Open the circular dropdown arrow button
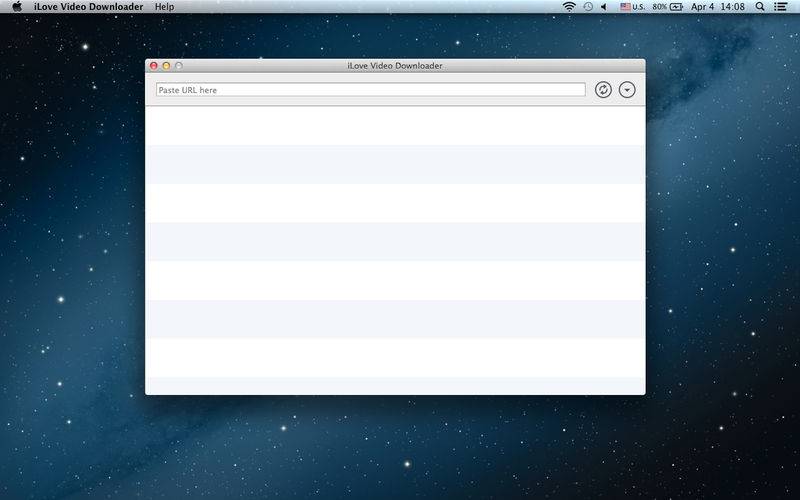The height and width of the screenshot is (500, 800). click(627, 90)
